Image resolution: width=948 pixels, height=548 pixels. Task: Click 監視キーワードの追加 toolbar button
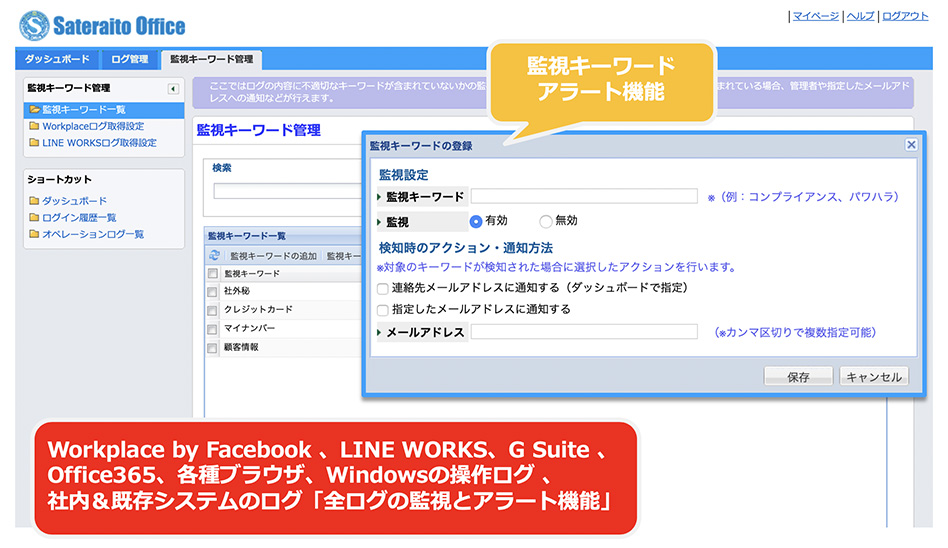point(273,256)
